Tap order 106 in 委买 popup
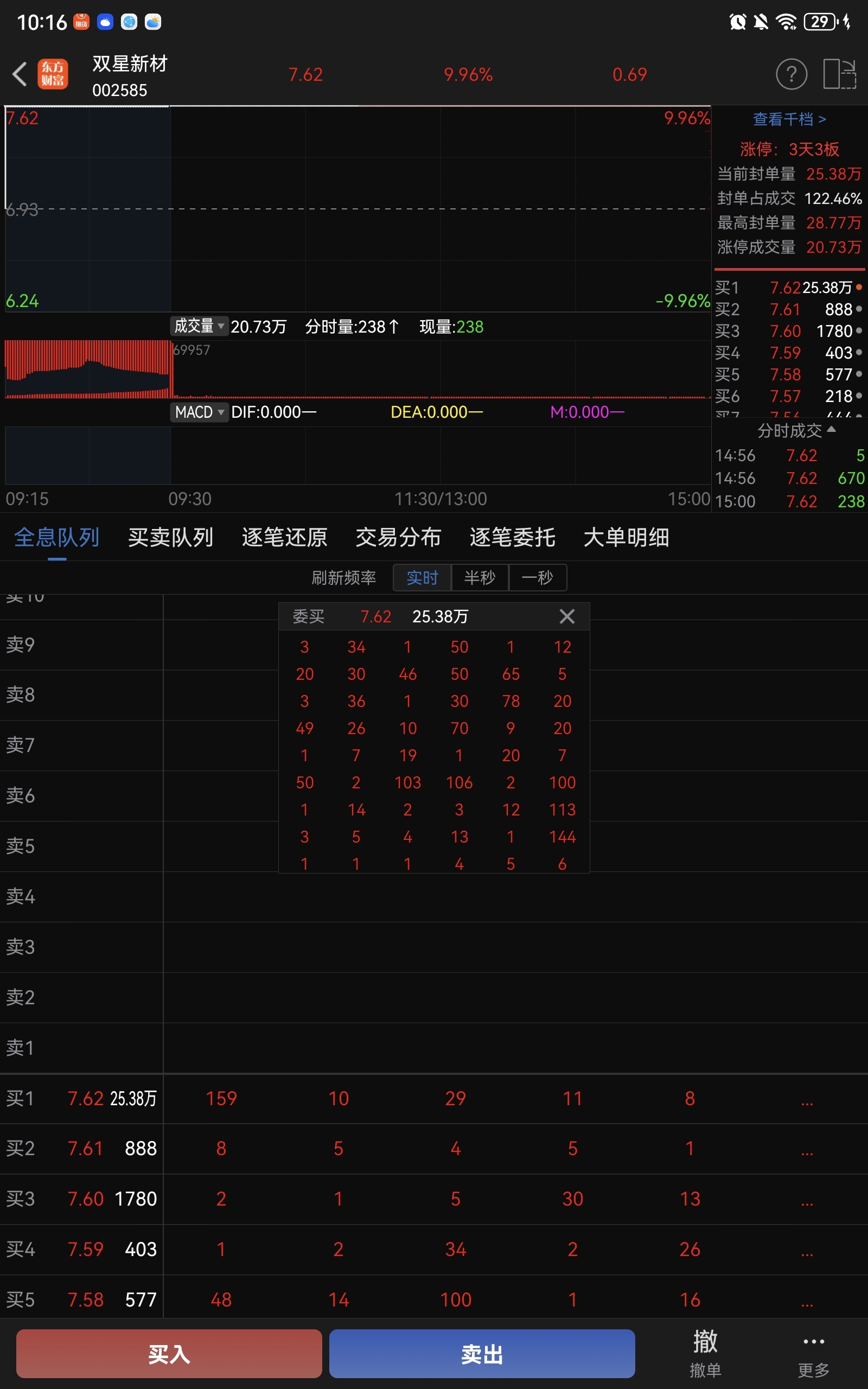Image resolution: width=868 pixels, height=1389 pixels. pos(459,782)
